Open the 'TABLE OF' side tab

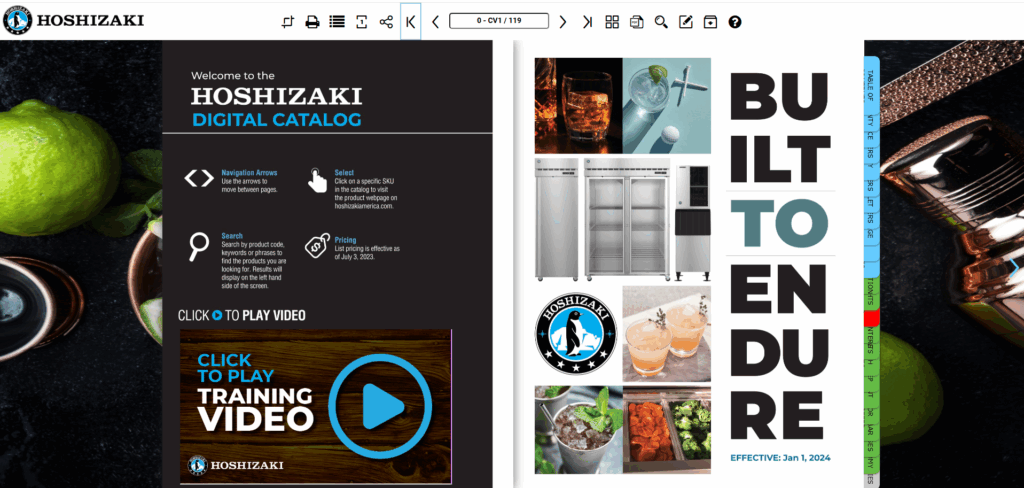tap(871, 85)
